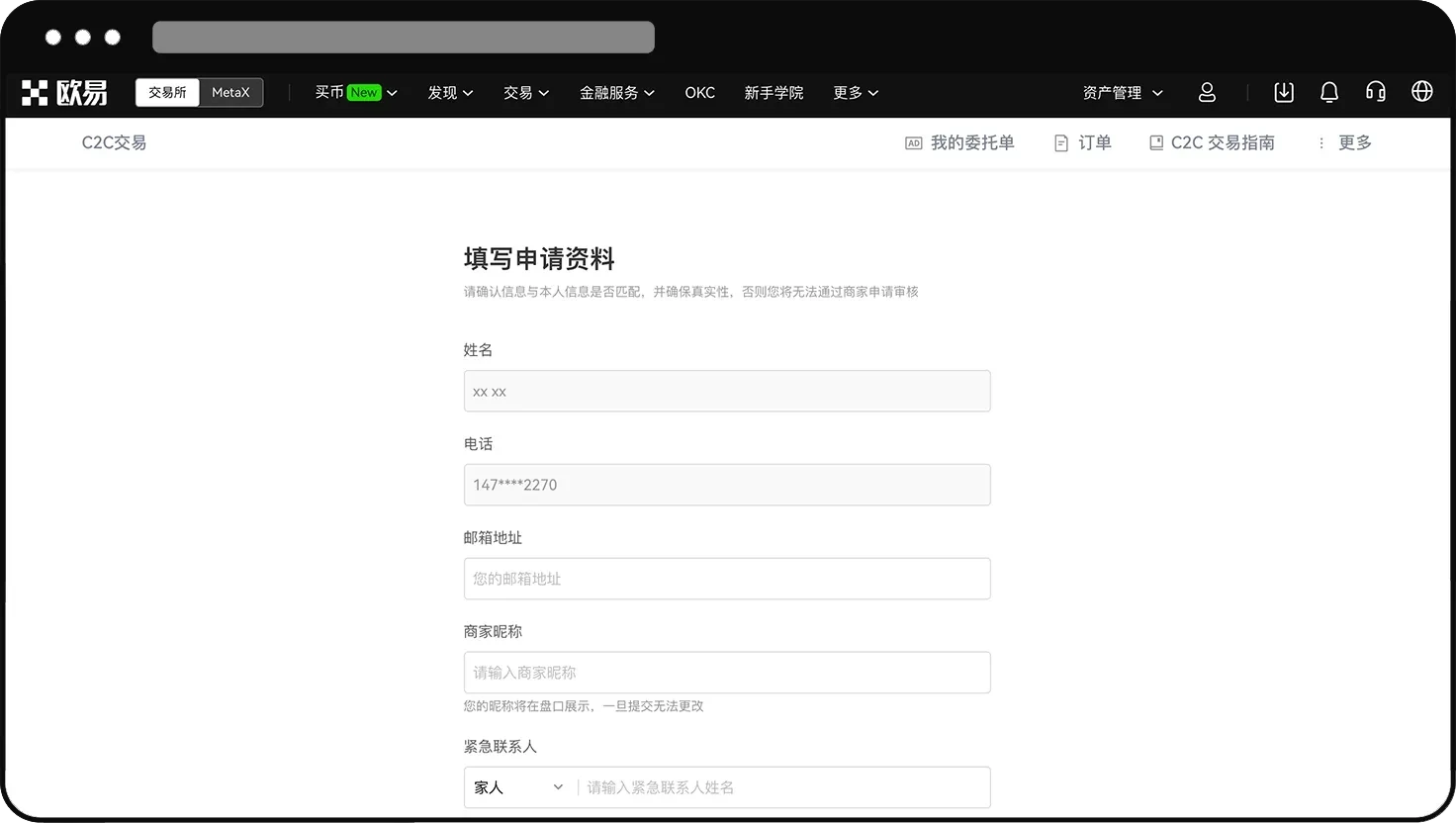The height and width of the screenshot is (823, 1456).
Task: Click the AD icon beside 我的委托单
Action: (x=914, y=143)
